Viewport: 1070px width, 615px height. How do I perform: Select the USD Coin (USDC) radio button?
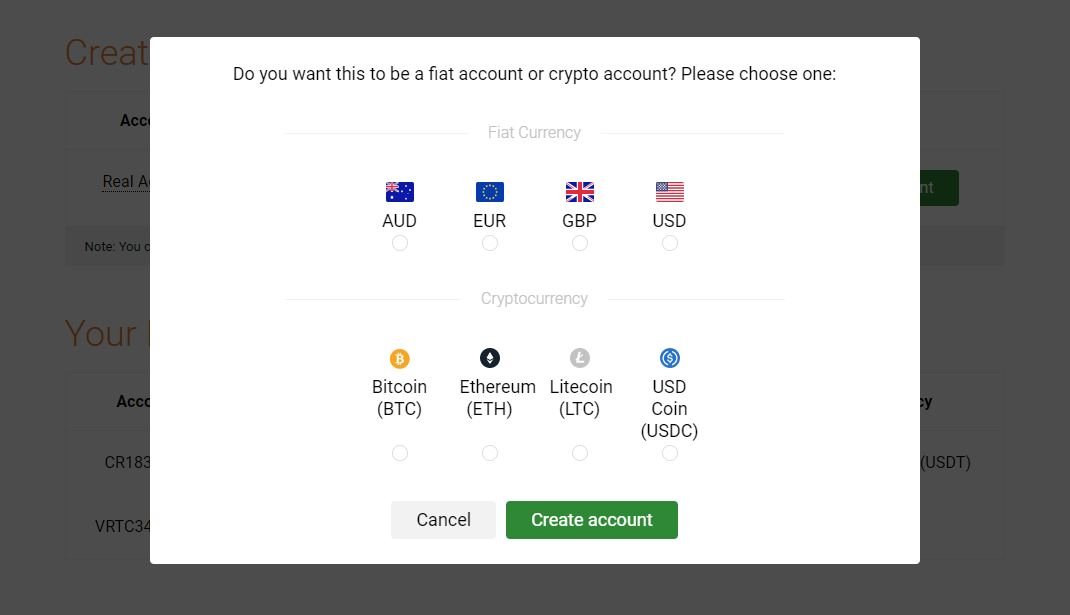670,453
